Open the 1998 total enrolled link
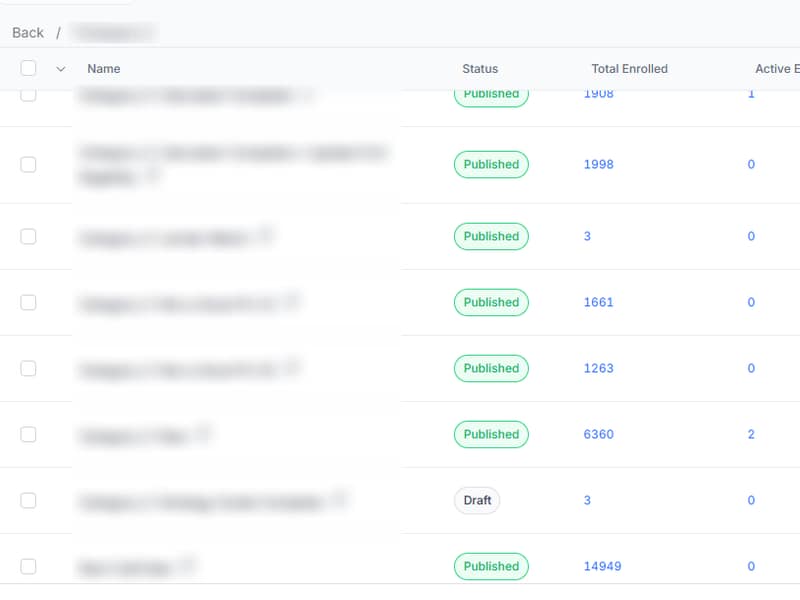 click(598, 164)
